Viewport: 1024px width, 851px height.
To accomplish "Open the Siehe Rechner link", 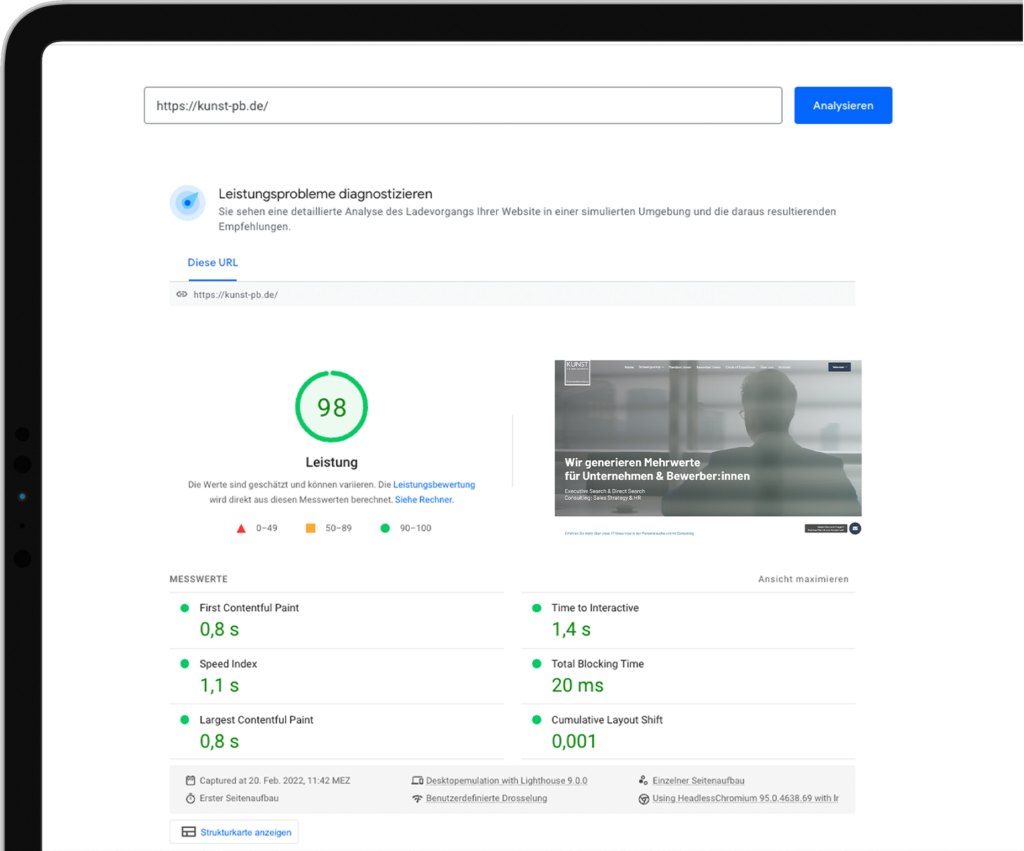I will [424, 500].
